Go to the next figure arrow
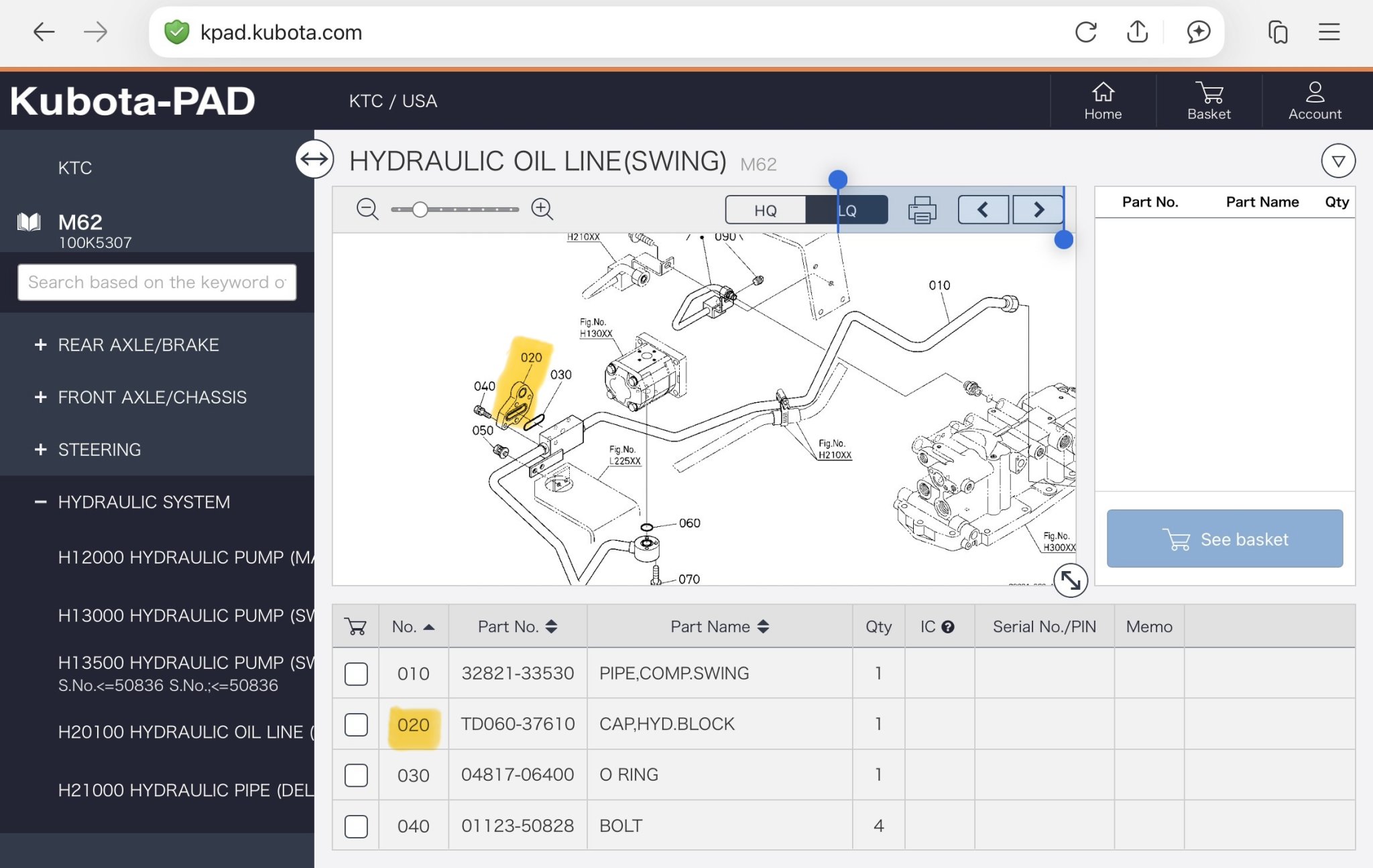1373x868 pixels. (x=1038, y=210)
